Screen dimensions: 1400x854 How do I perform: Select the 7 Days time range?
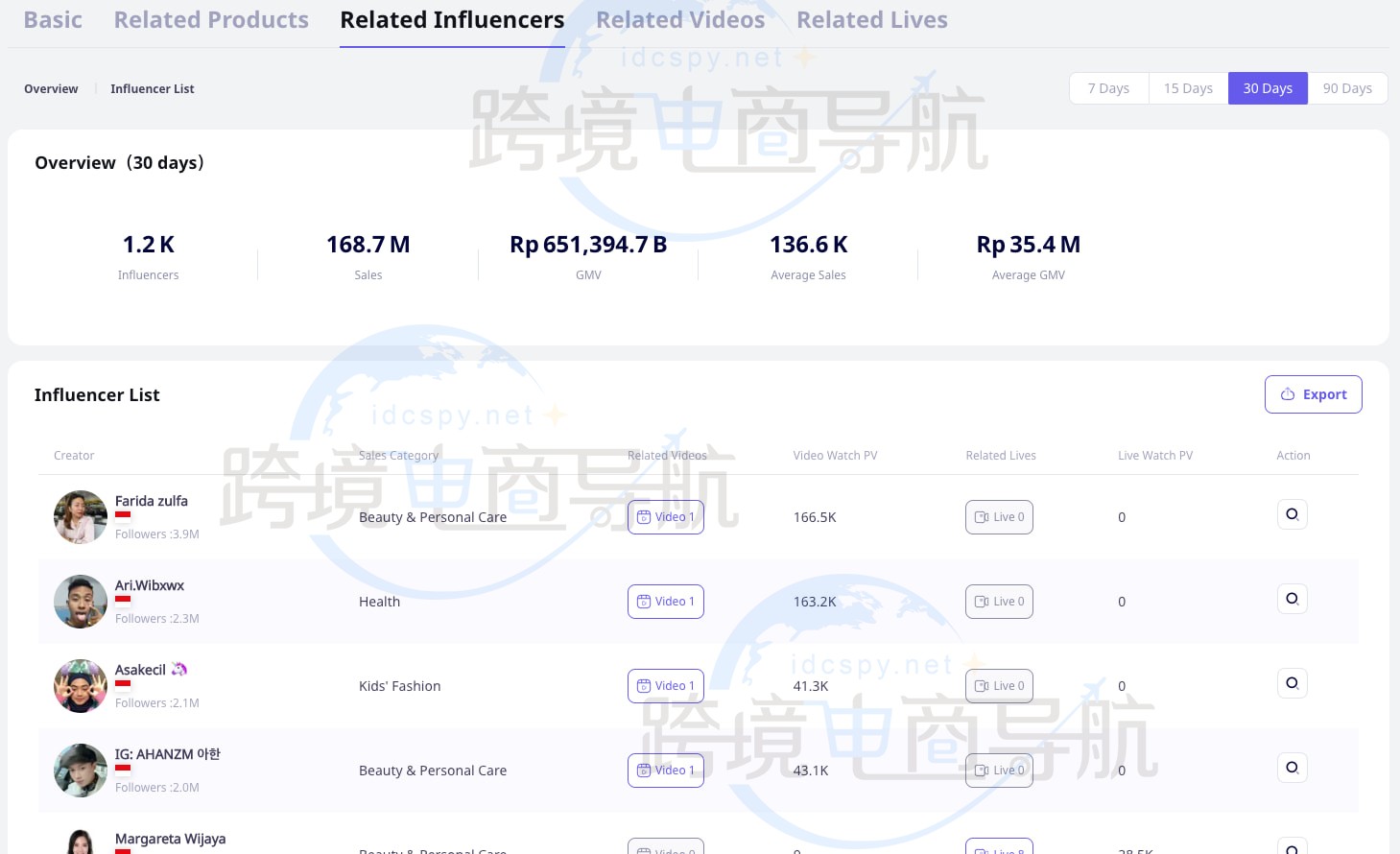[1108, 87]
